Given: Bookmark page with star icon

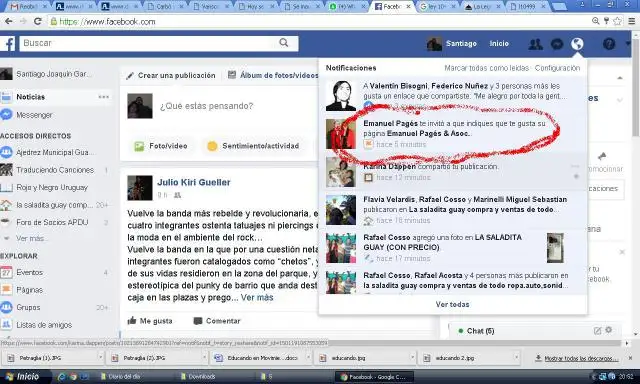Looking at the screenshot, I should tap(618, 21).
